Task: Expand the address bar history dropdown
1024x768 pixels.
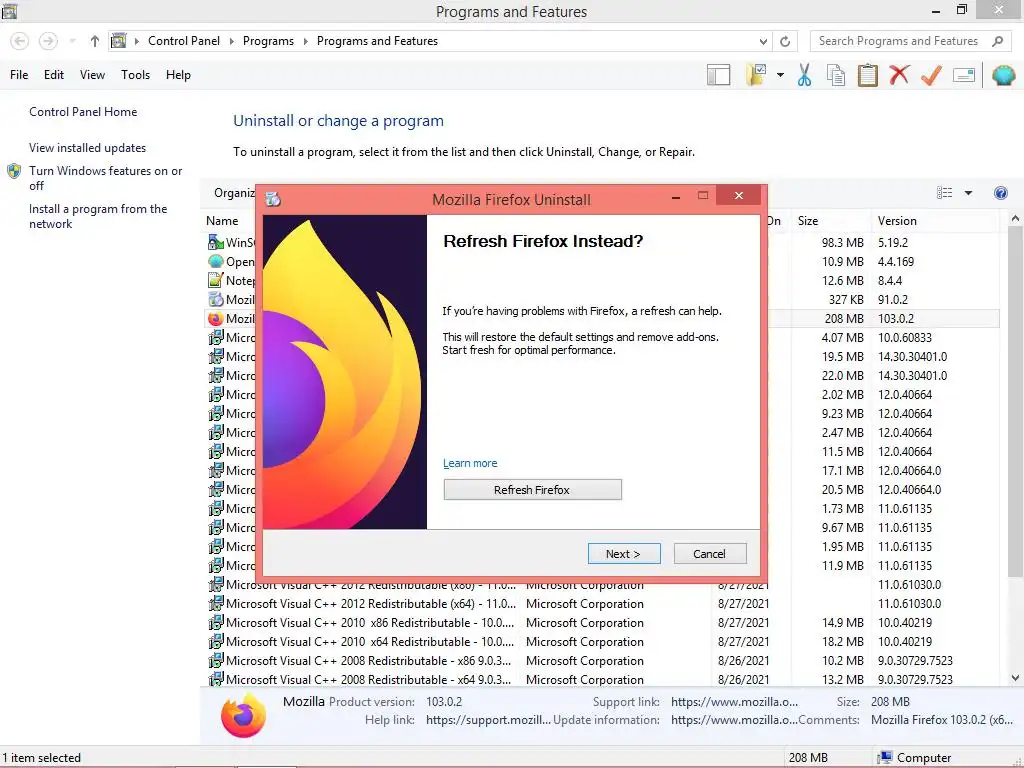Action: point(763,41)
